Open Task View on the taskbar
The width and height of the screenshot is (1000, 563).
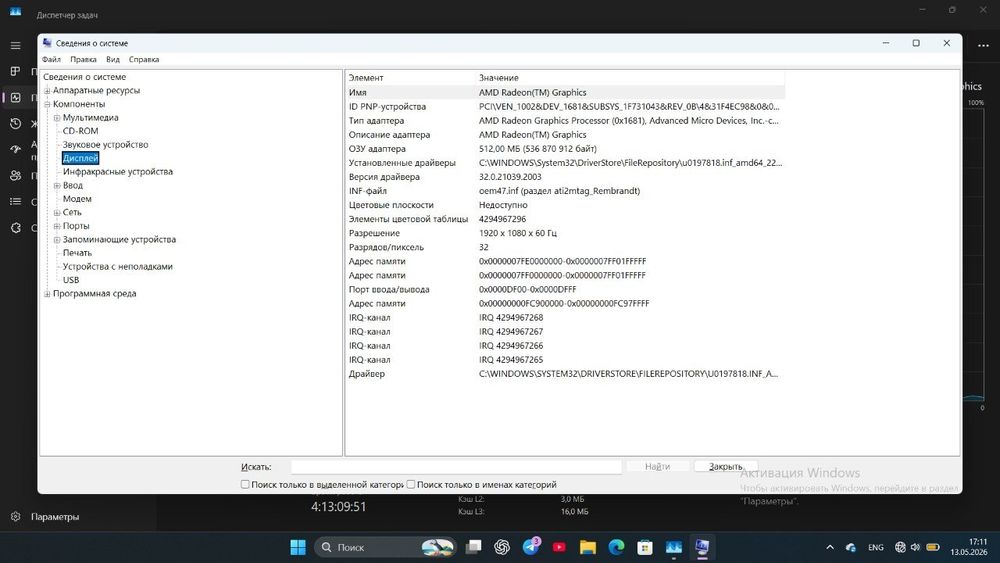coord(473,547)
